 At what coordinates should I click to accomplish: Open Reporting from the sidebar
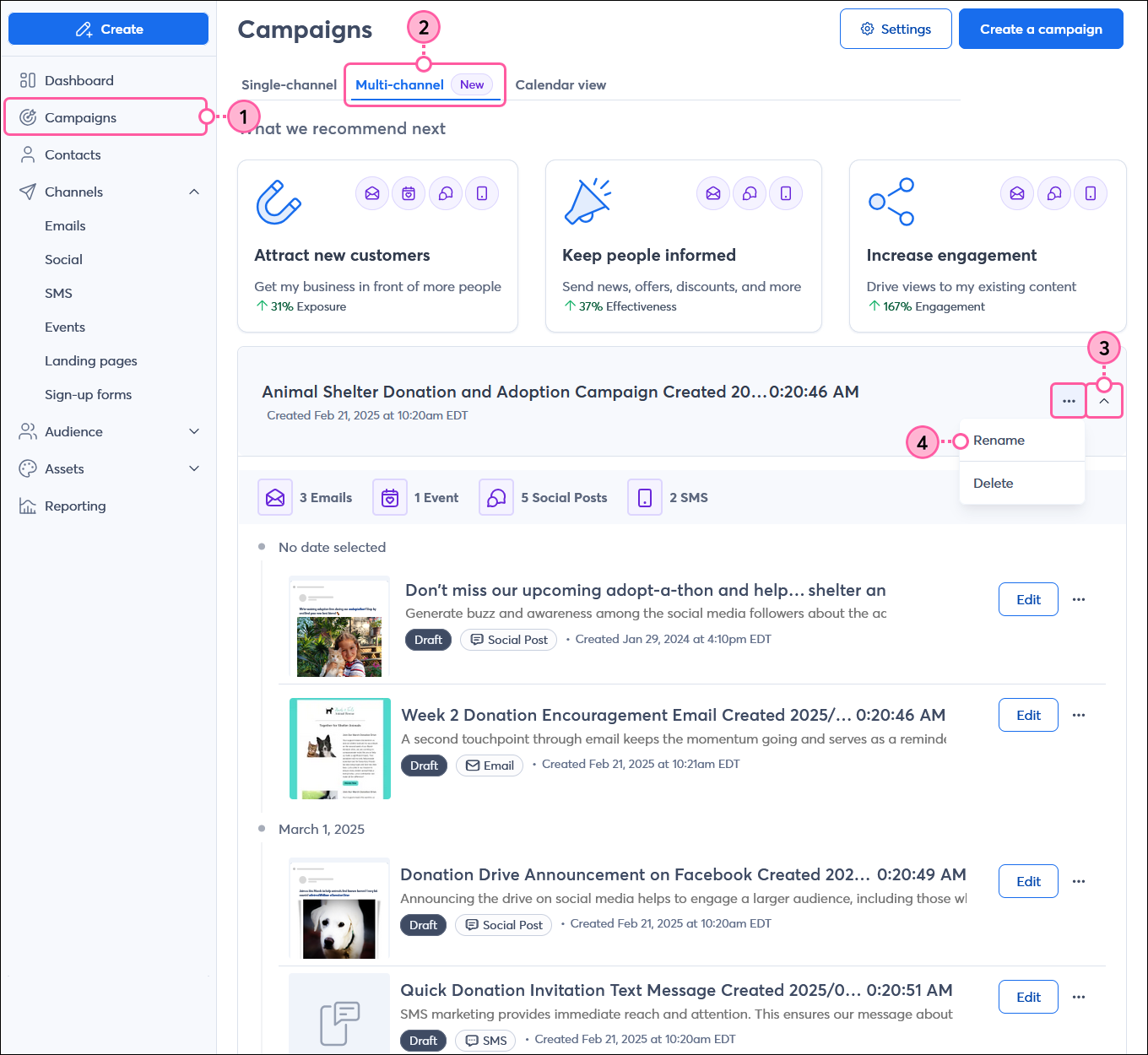(x=75, y=506)
